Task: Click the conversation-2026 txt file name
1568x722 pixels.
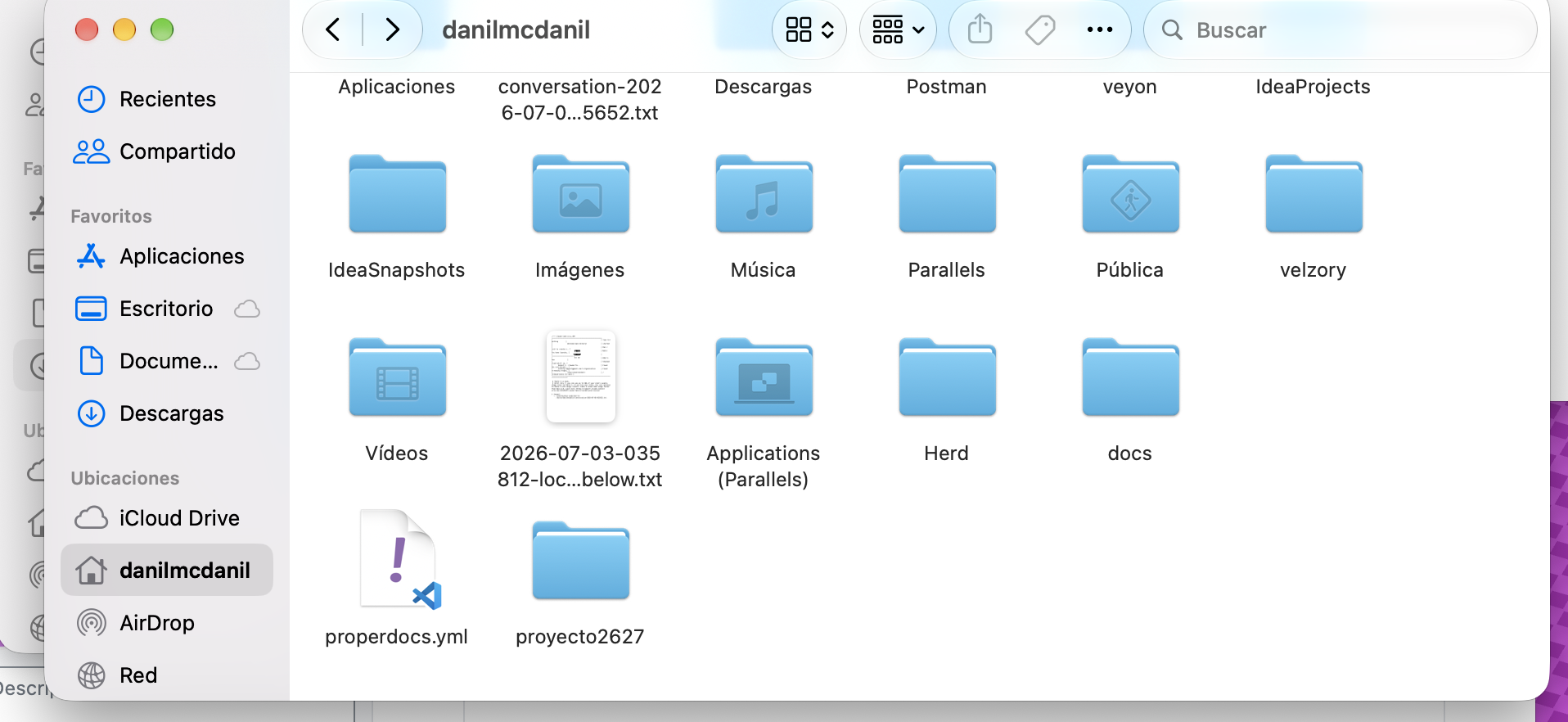Action: (x=580, y=100)
